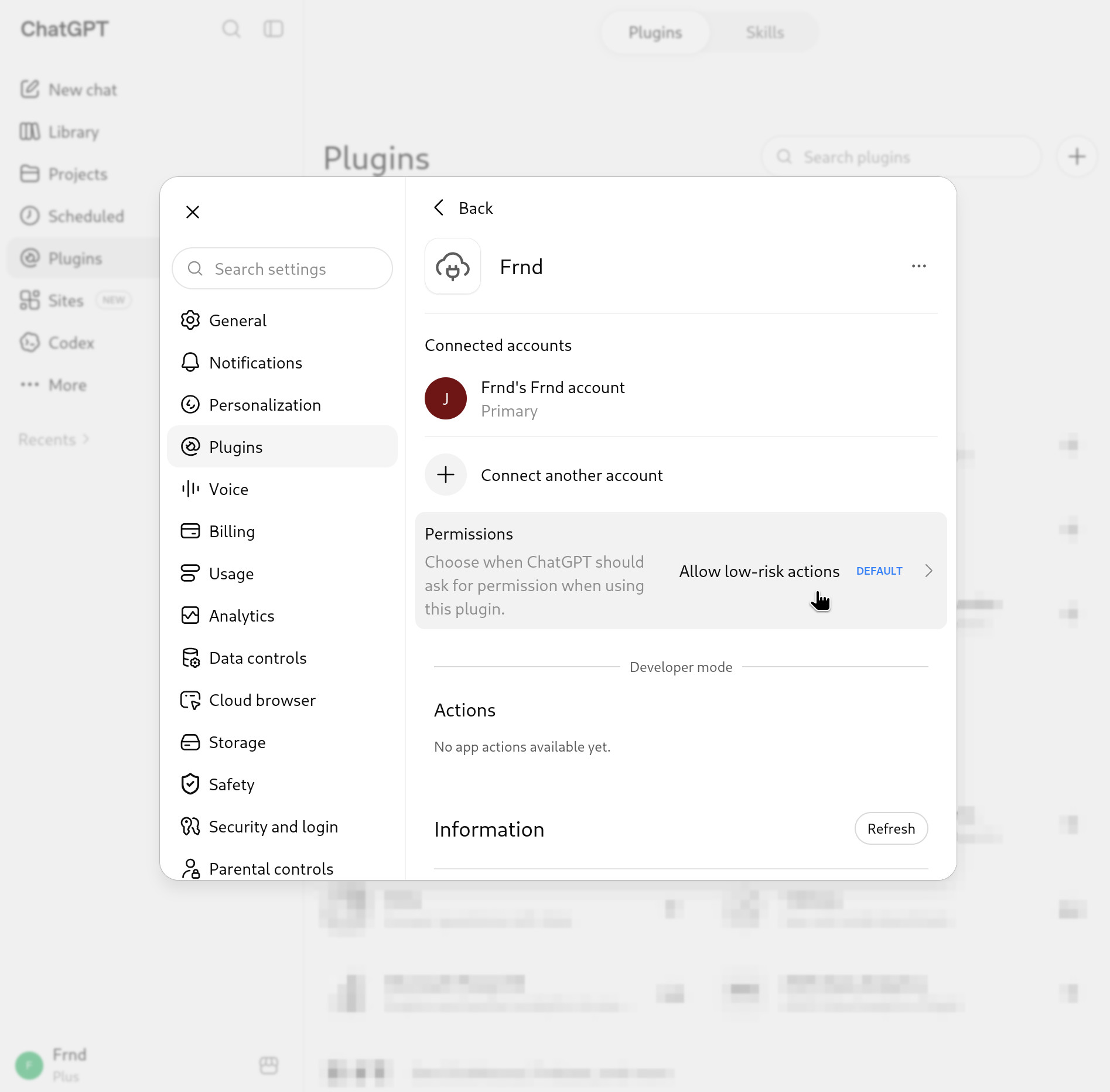Open Allow low-risk actions permission option
Screen dimensions: 1110x1092
coord(759,571)
